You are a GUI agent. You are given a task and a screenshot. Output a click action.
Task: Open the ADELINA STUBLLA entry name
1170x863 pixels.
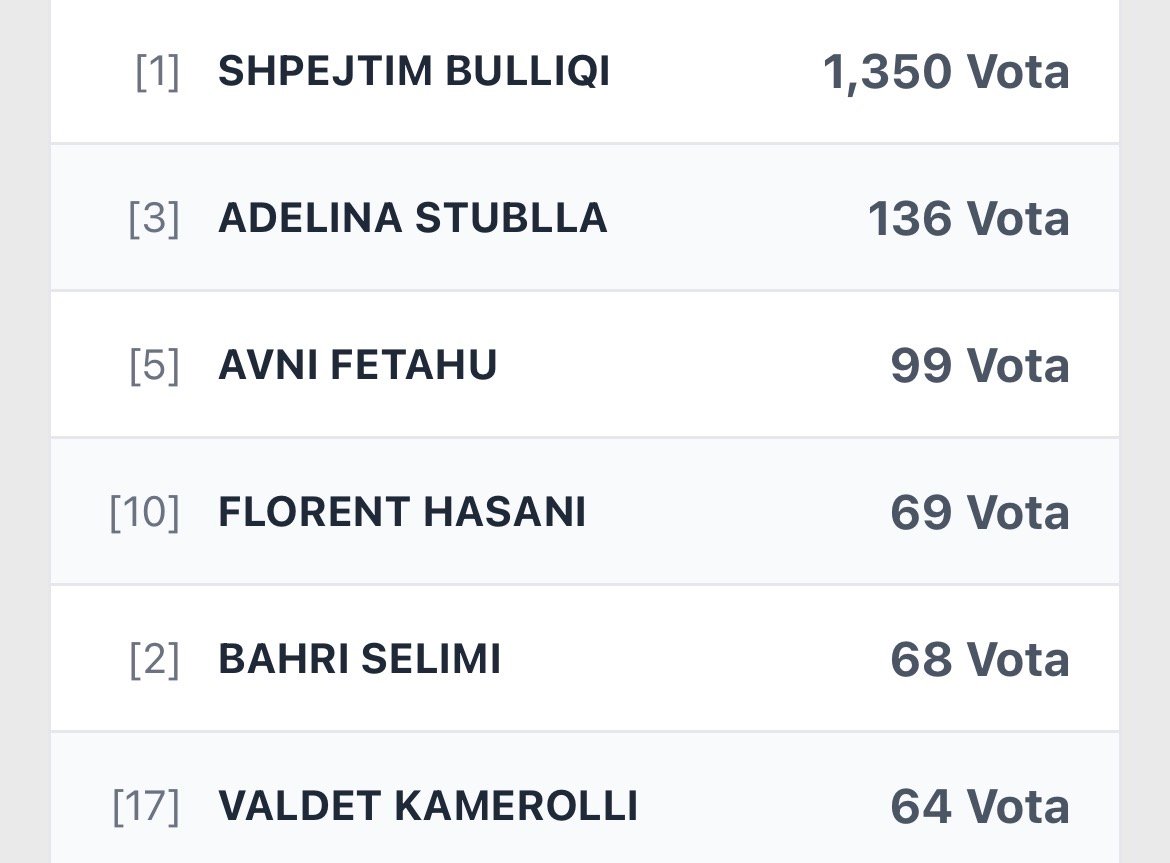(x=412, y=219)
